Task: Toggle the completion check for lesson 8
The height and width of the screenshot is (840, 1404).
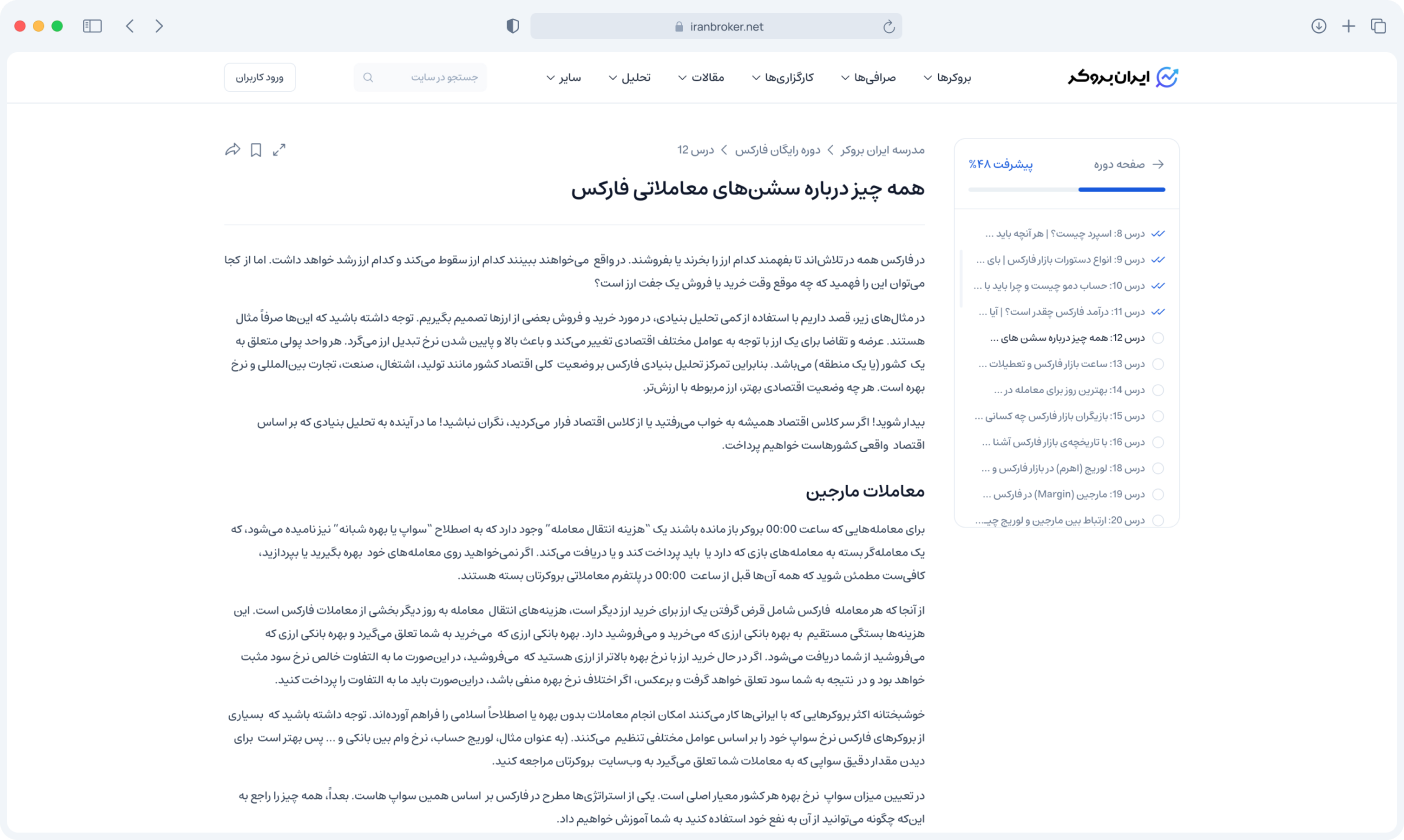Action: point(1158,234)
